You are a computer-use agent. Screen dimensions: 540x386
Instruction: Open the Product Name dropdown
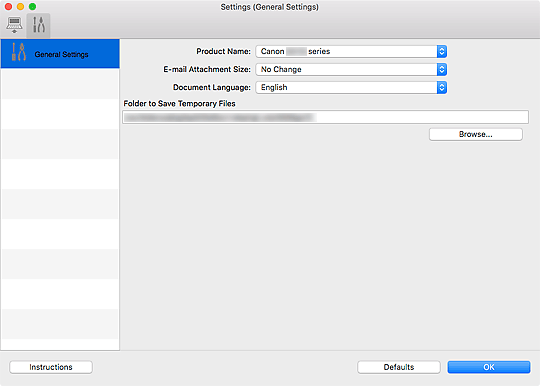351,51
